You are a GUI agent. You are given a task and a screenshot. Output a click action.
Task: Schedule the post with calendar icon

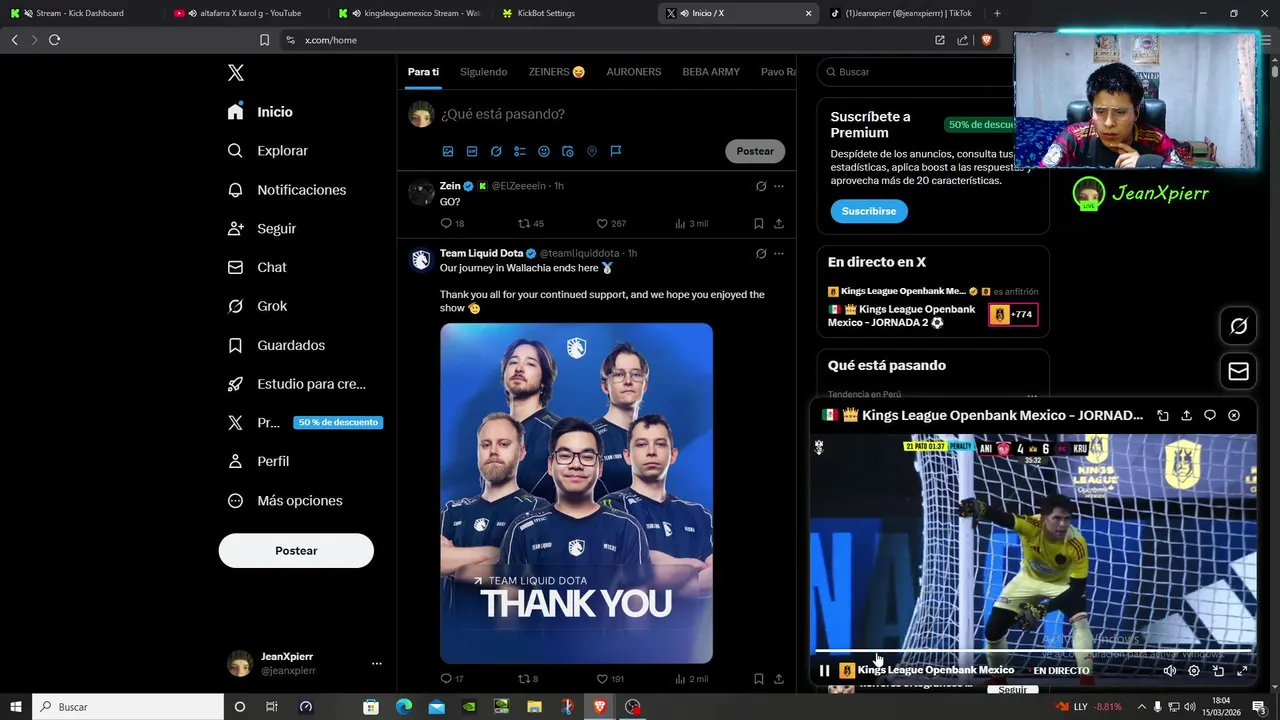point(568,151)
